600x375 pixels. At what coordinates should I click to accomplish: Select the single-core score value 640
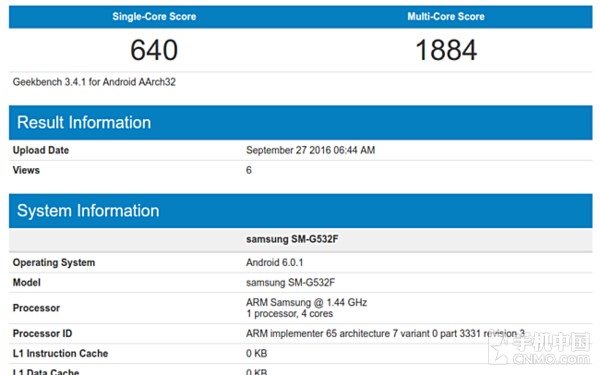(x=154, y=50)
